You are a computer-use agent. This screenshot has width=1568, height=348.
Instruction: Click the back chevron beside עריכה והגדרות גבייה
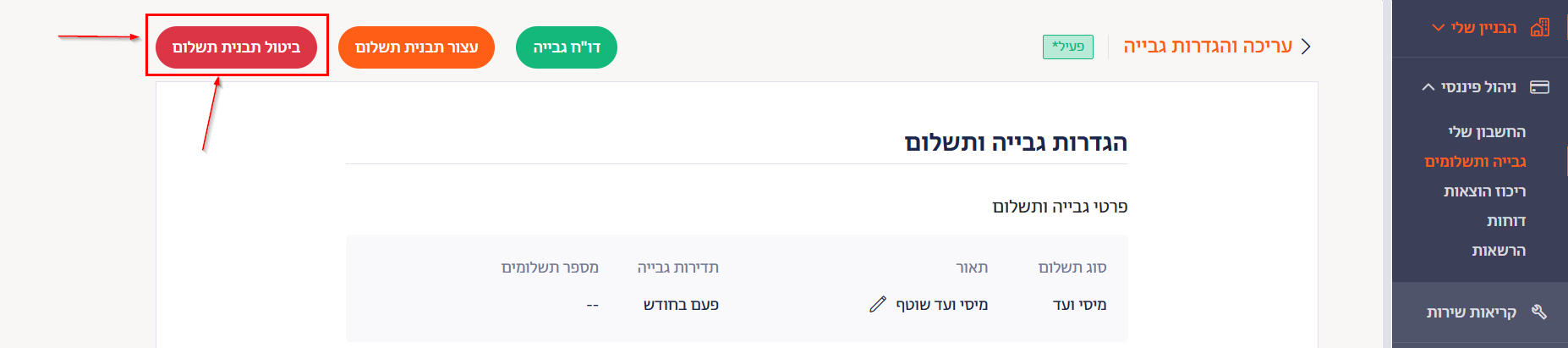pyautogui.click(x=1306, y=46)
